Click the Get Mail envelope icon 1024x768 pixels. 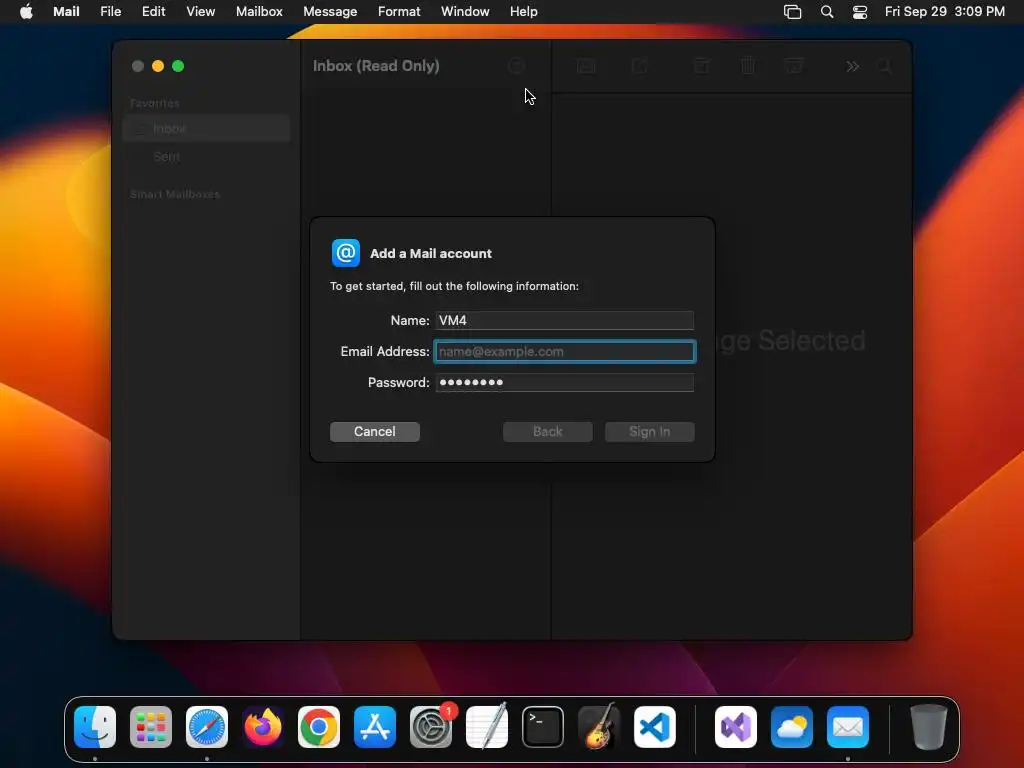[586, 66]
